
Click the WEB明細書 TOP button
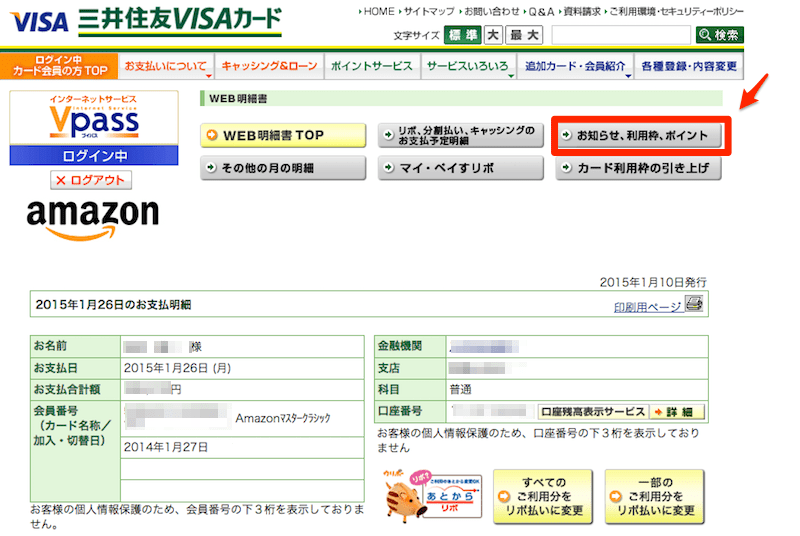[x=283, y=135]
